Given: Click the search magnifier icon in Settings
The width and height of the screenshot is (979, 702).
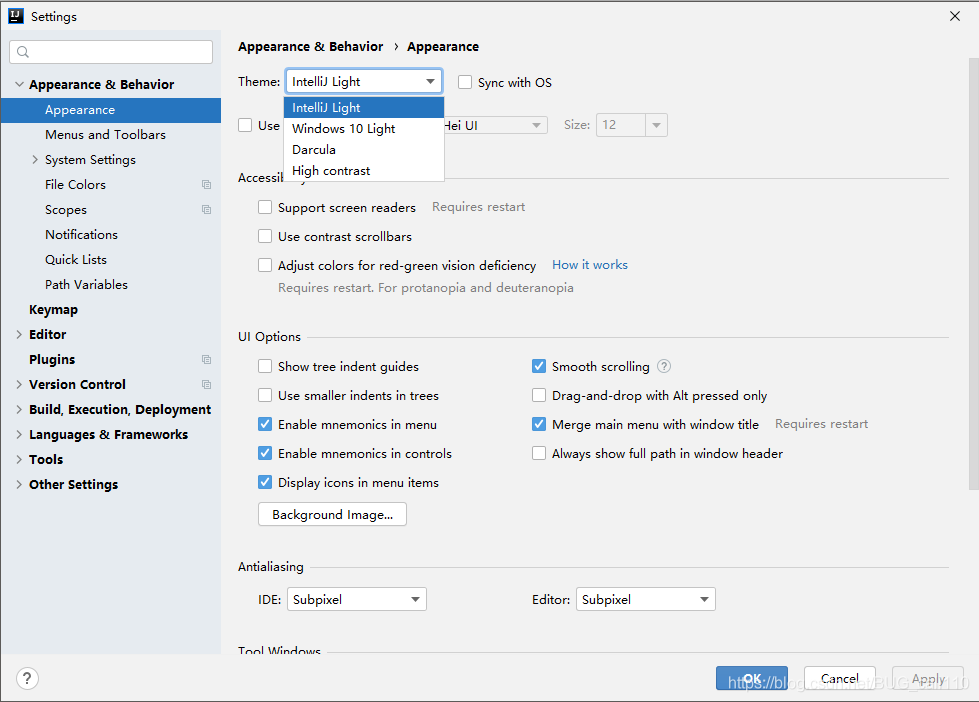Looking at the screenshot, I should [x=22, y=51].
